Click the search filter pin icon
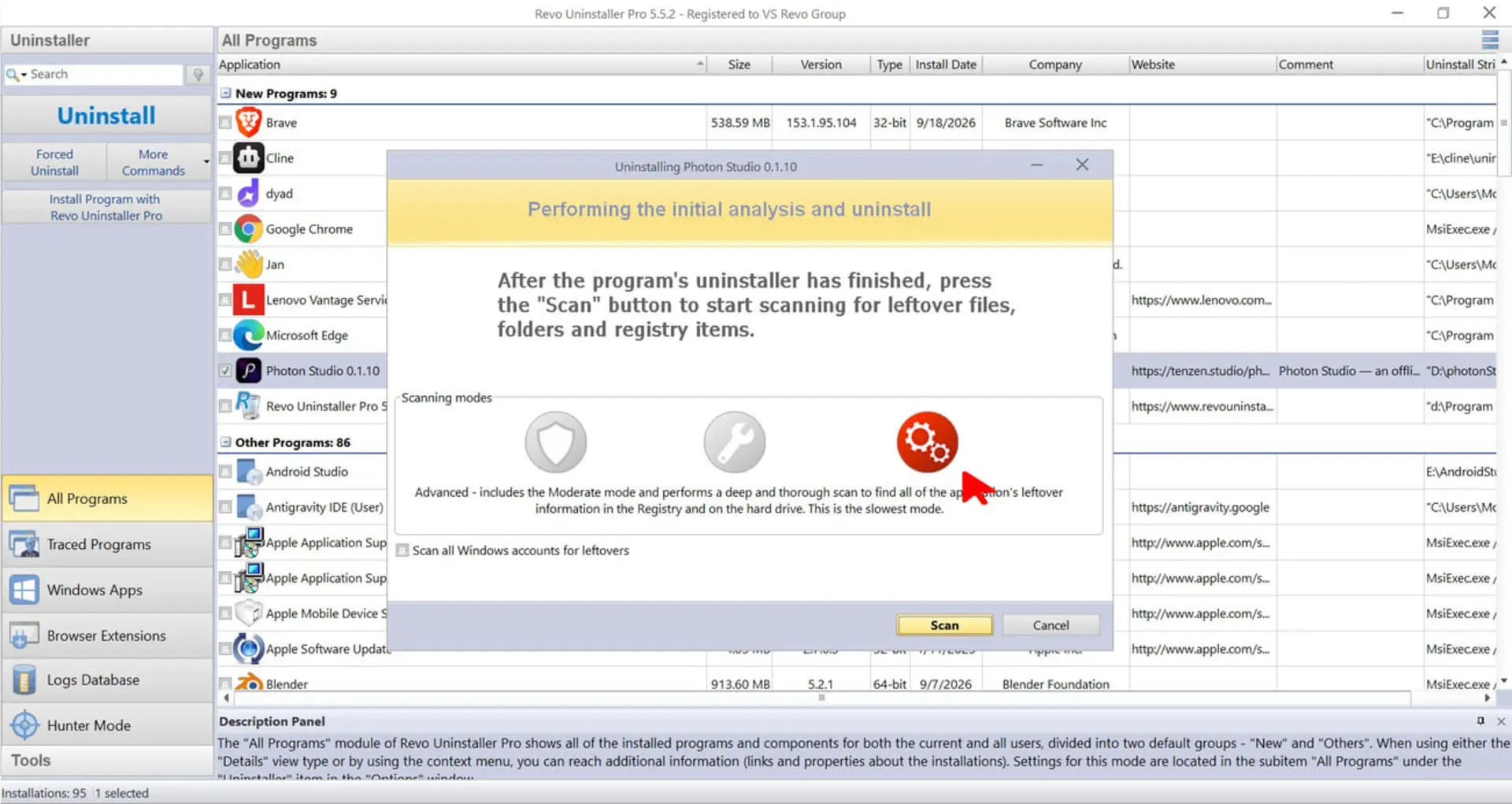Screen dimensions: 1512x804 (x=198, y=74)
